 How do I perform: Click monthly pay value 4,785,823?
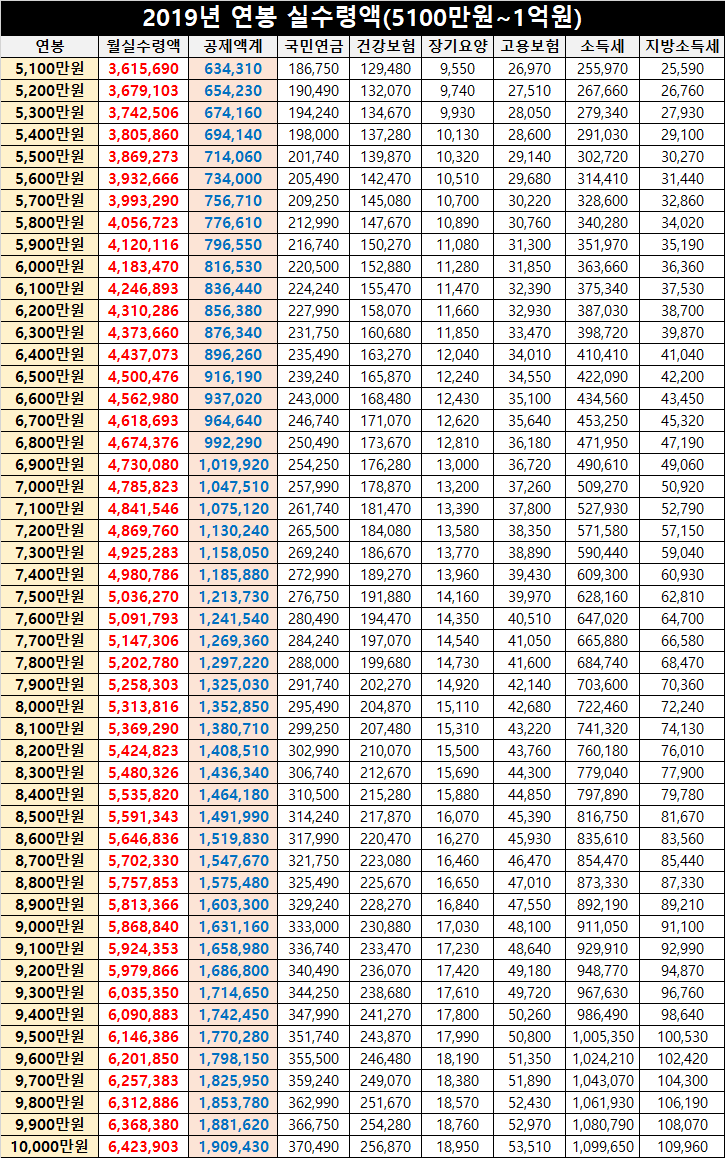(143, 487)
